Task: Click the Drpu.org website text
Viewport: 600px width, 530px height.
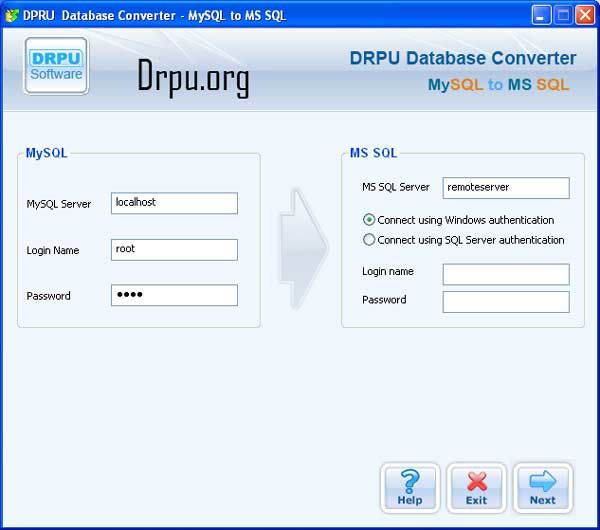Action: click(193, 79)
